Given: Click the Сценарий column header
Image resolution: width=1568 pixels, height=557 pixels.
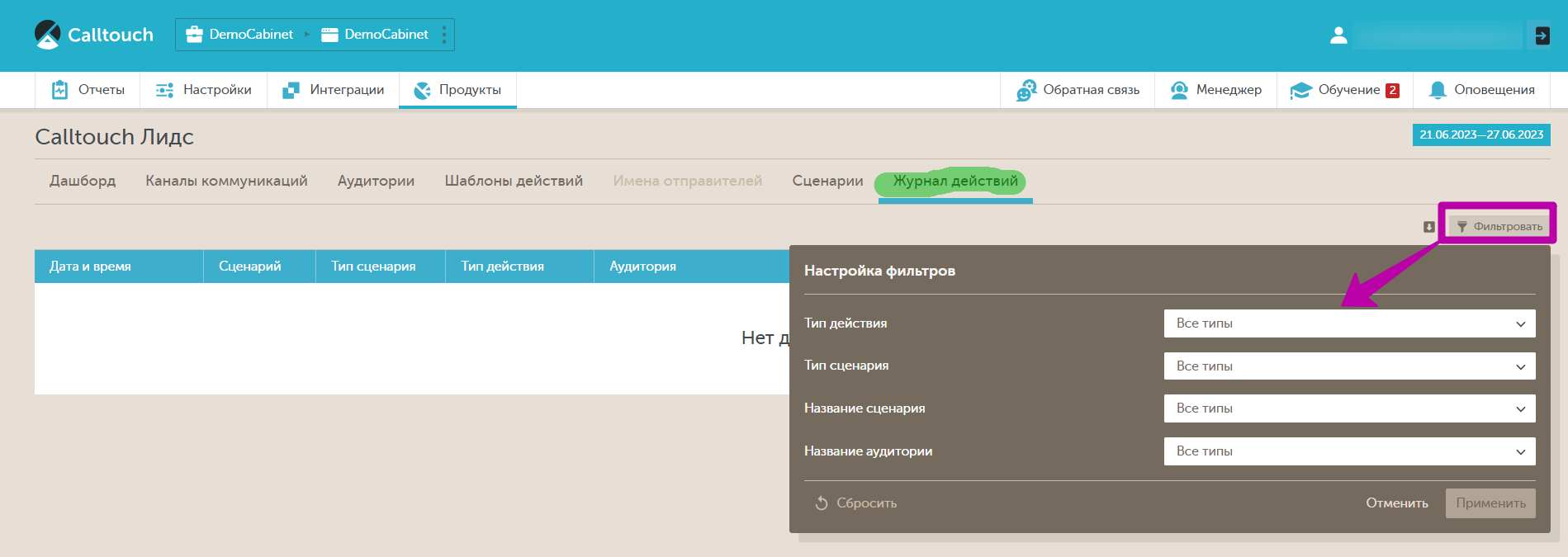Looking at the screenshot, I should [x=259, y=267].
